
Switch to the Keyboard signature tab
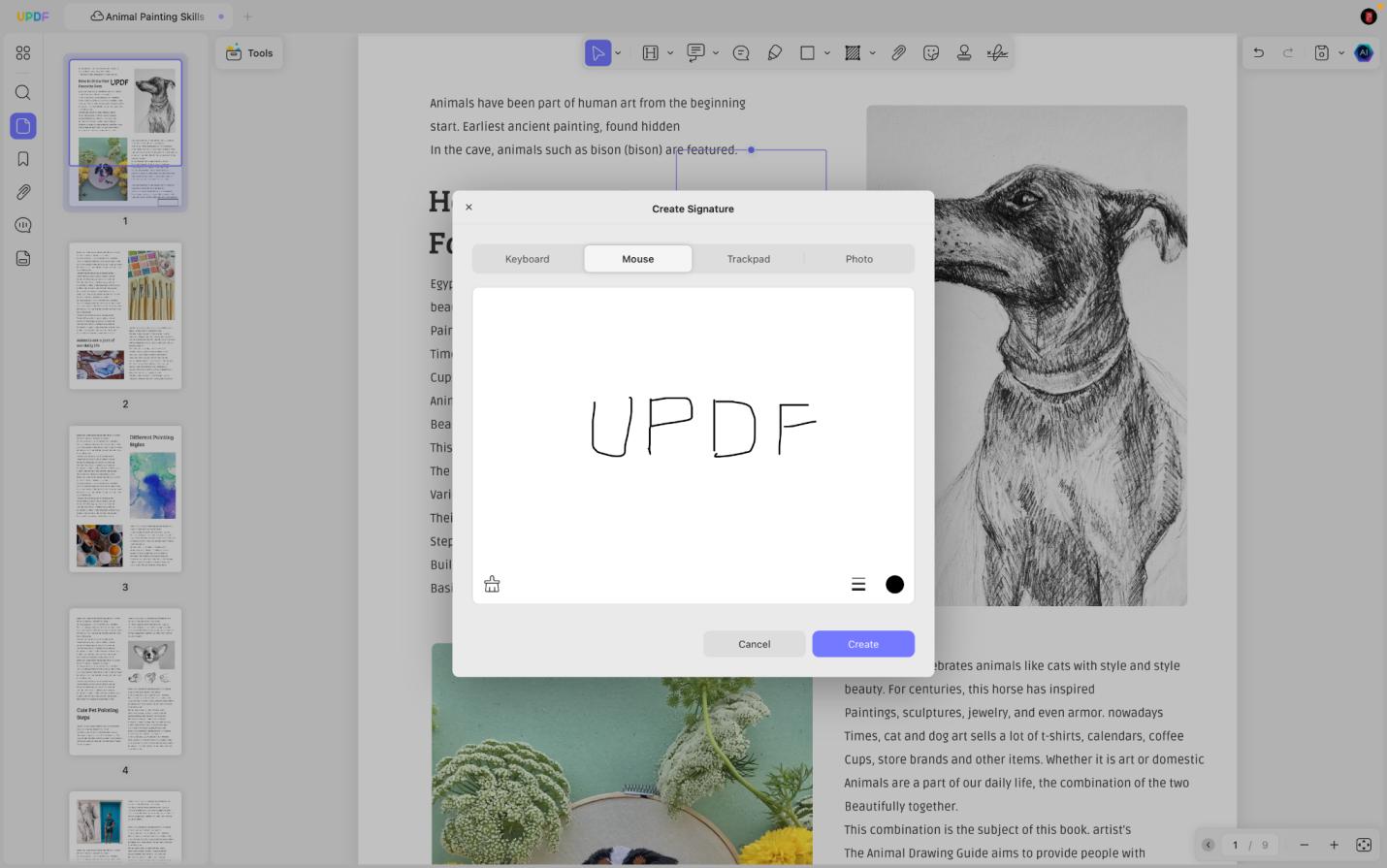click(x=527, y=259)
